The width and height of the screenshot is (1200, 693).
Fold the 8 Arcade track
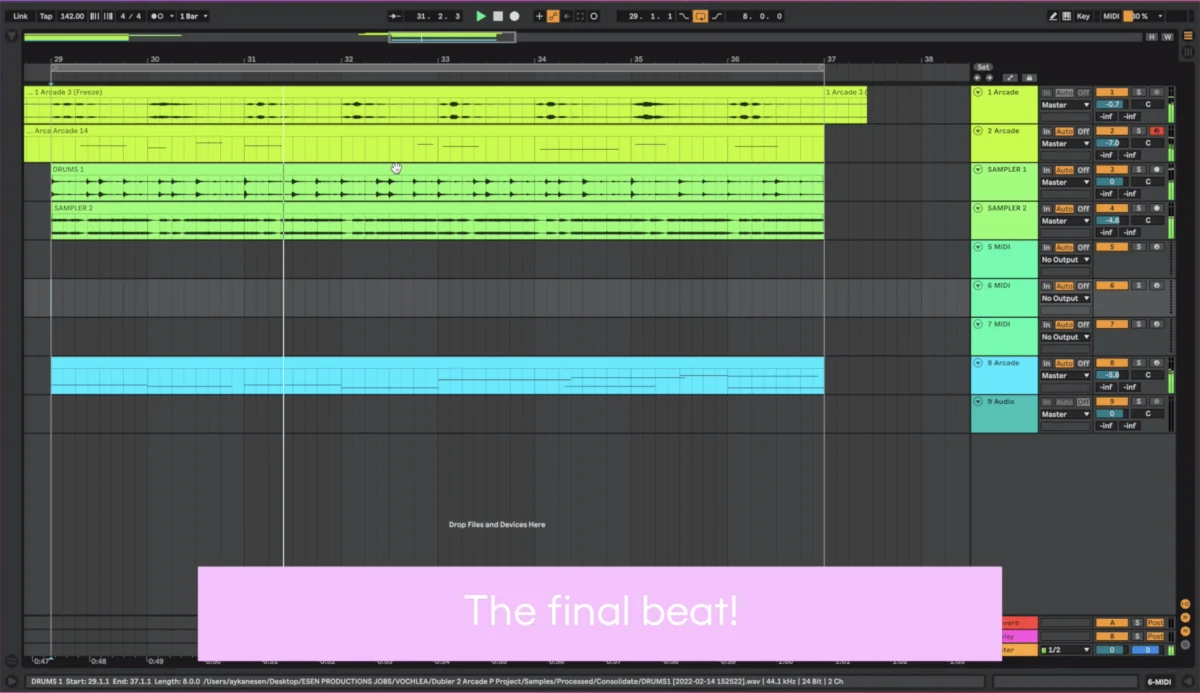pyautogui.click(x=978, y=363)
